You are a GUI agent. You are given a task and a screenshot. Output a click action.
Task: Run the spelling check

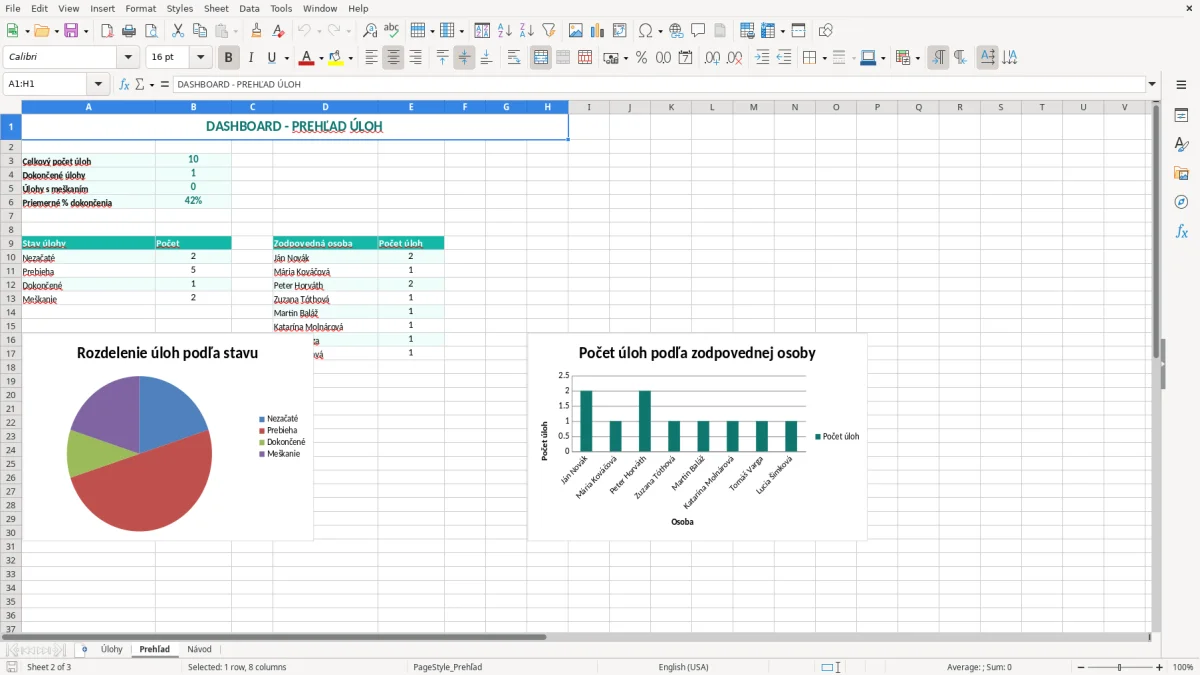coord(392,31)
